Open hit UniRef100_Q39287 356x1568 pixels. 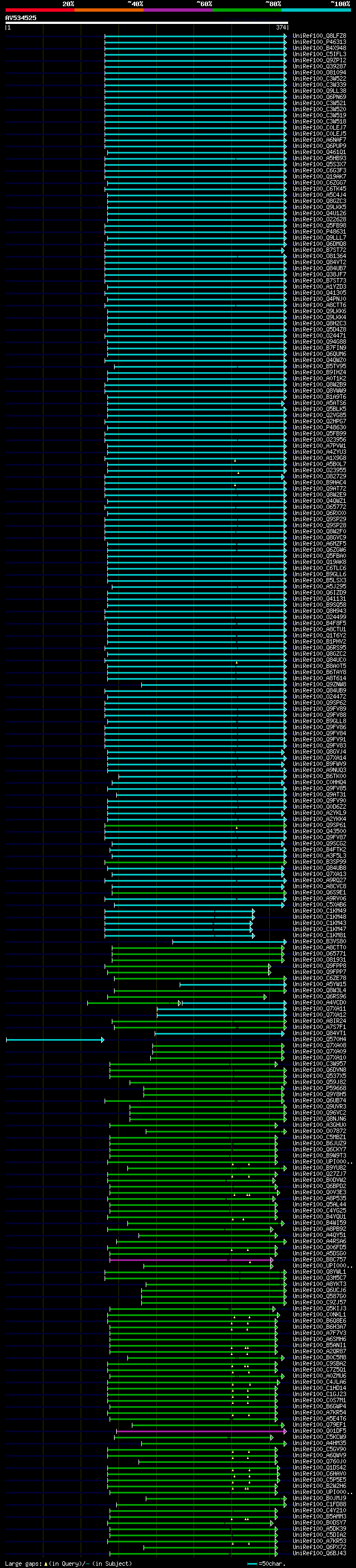point(319,66)
